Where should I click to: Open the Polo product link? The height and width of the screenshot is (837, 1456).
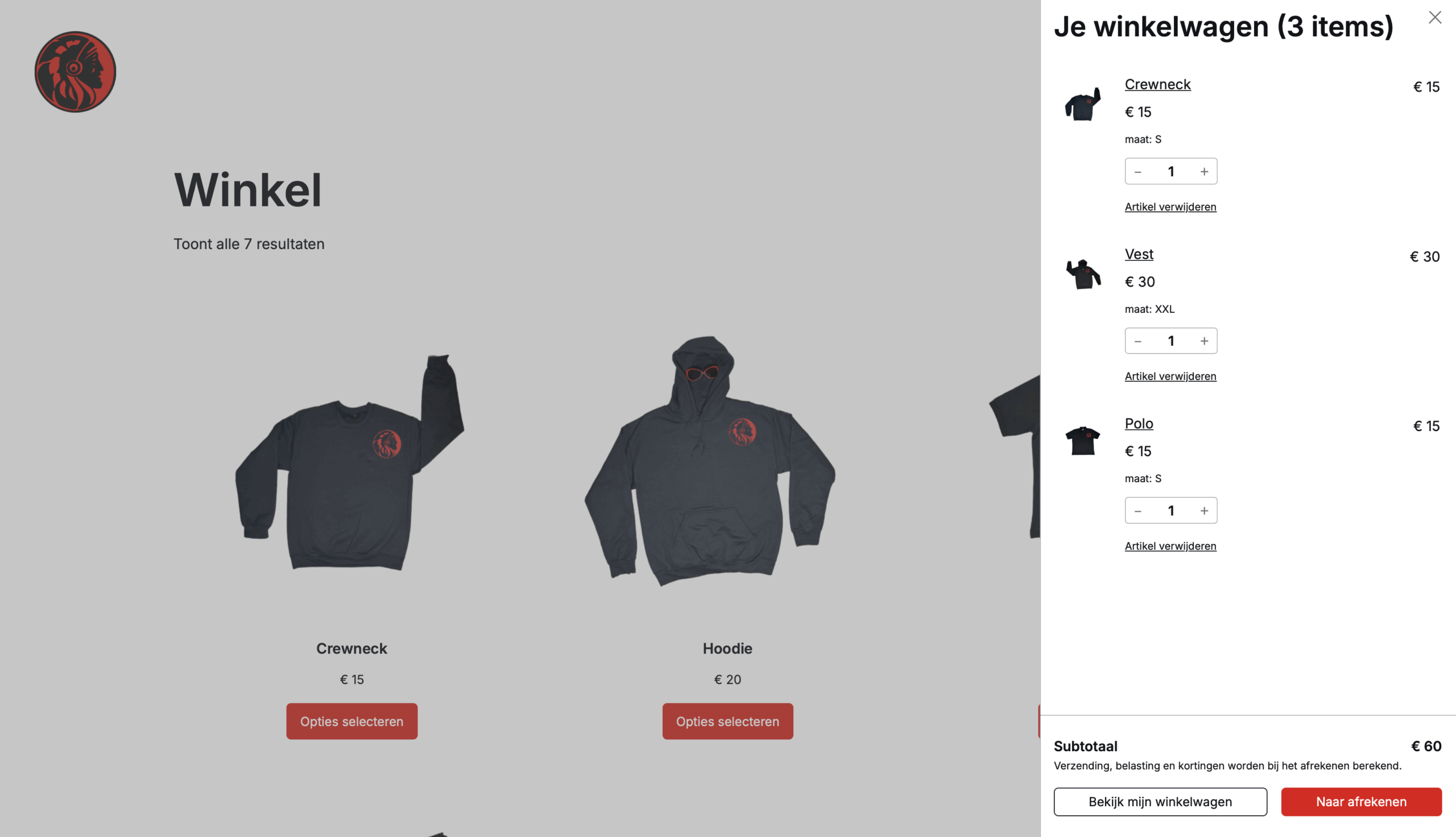point(1139,424)
